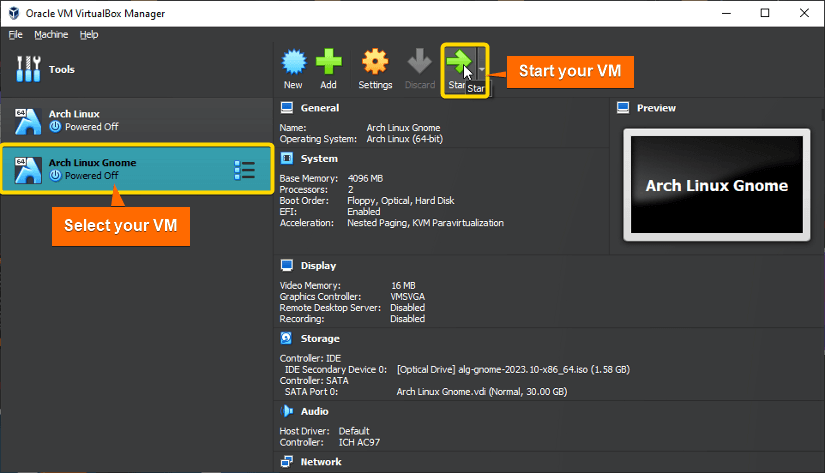Select the Arch Linux Gnome virtual machine
Image resolution: width=825 pixels, height=473 pixels.
point(137,169)
